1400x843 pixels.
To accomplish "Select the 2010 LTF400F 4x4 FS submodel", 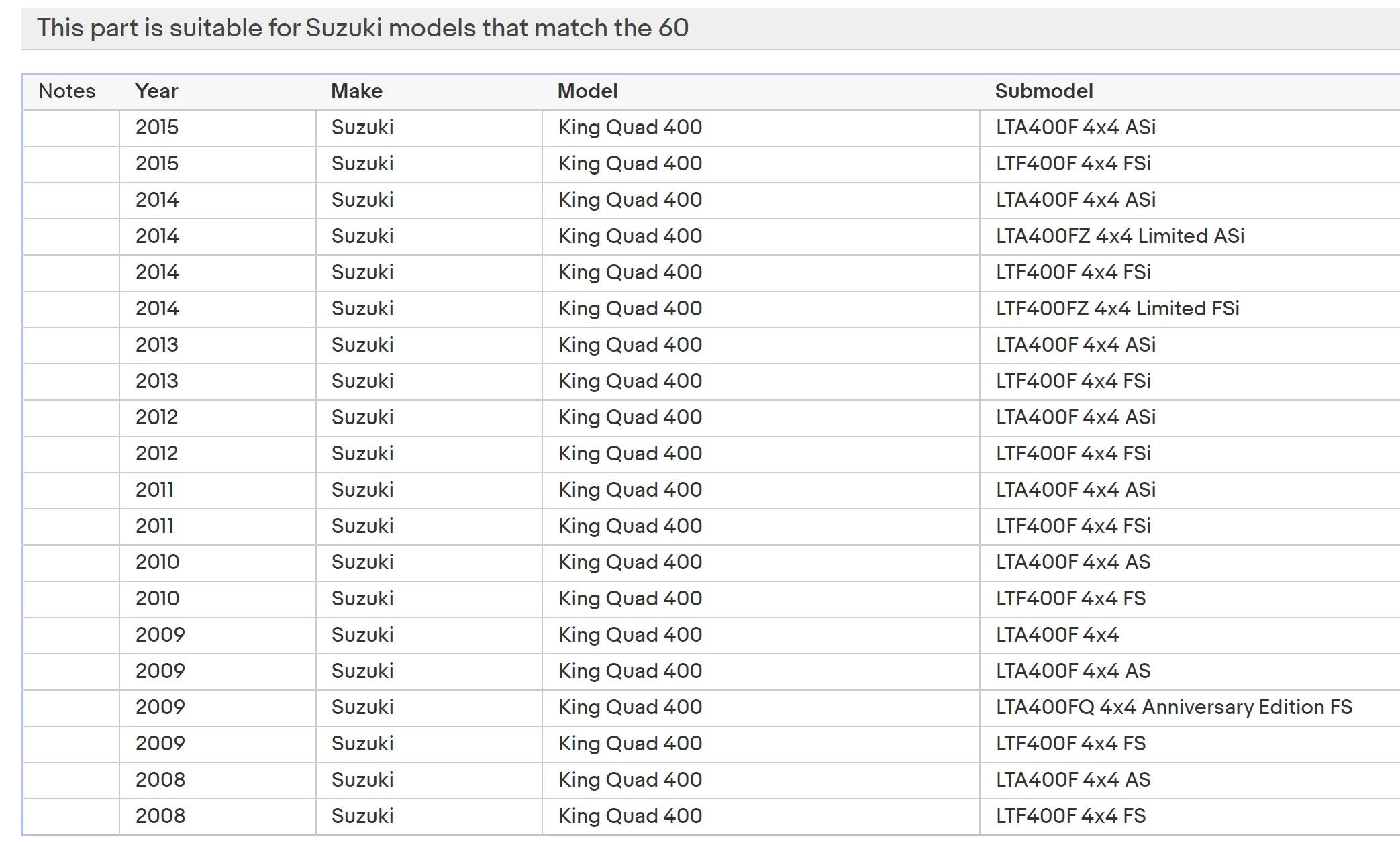I will pyautogui.click(x=1070, y=599).
